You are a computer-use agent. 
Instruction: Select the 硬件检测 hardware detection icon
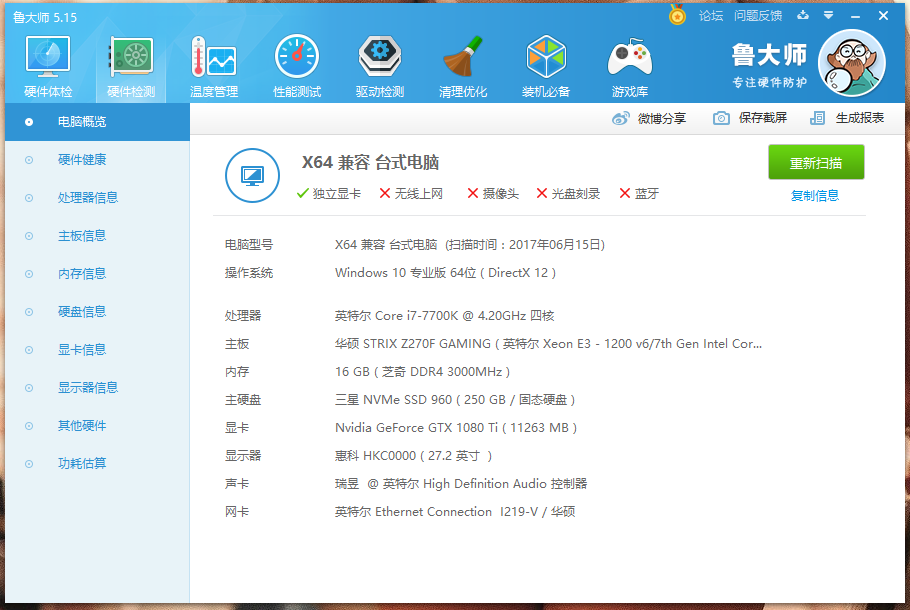pos(131,56)
